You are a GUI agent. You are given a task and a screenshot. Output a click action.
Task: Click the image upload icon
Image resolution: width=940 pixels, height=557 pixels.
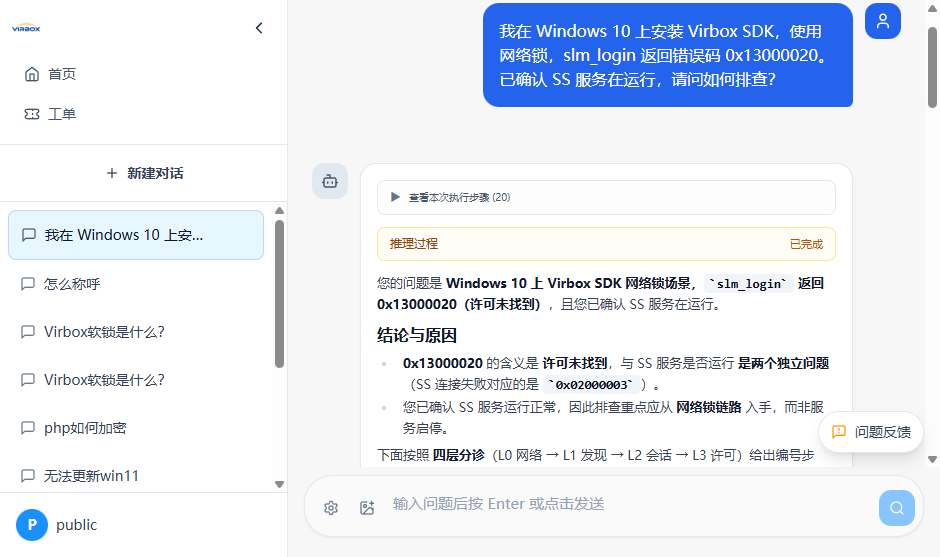point(367,508)
